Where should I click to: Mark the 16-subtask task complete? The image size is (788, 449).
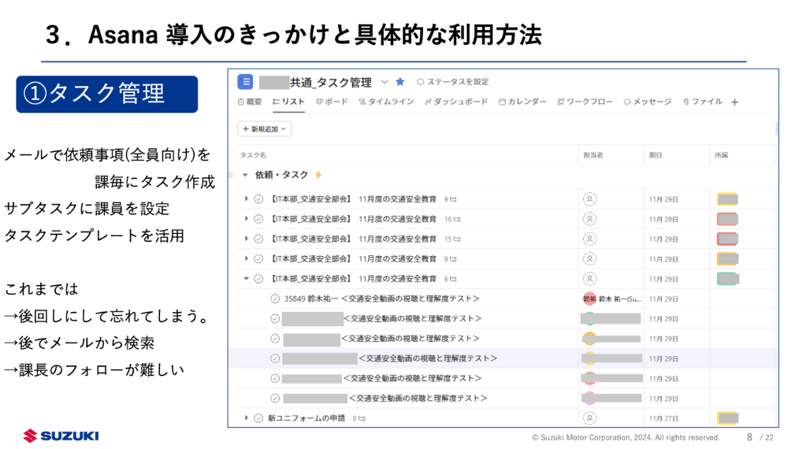pos(258,219)
